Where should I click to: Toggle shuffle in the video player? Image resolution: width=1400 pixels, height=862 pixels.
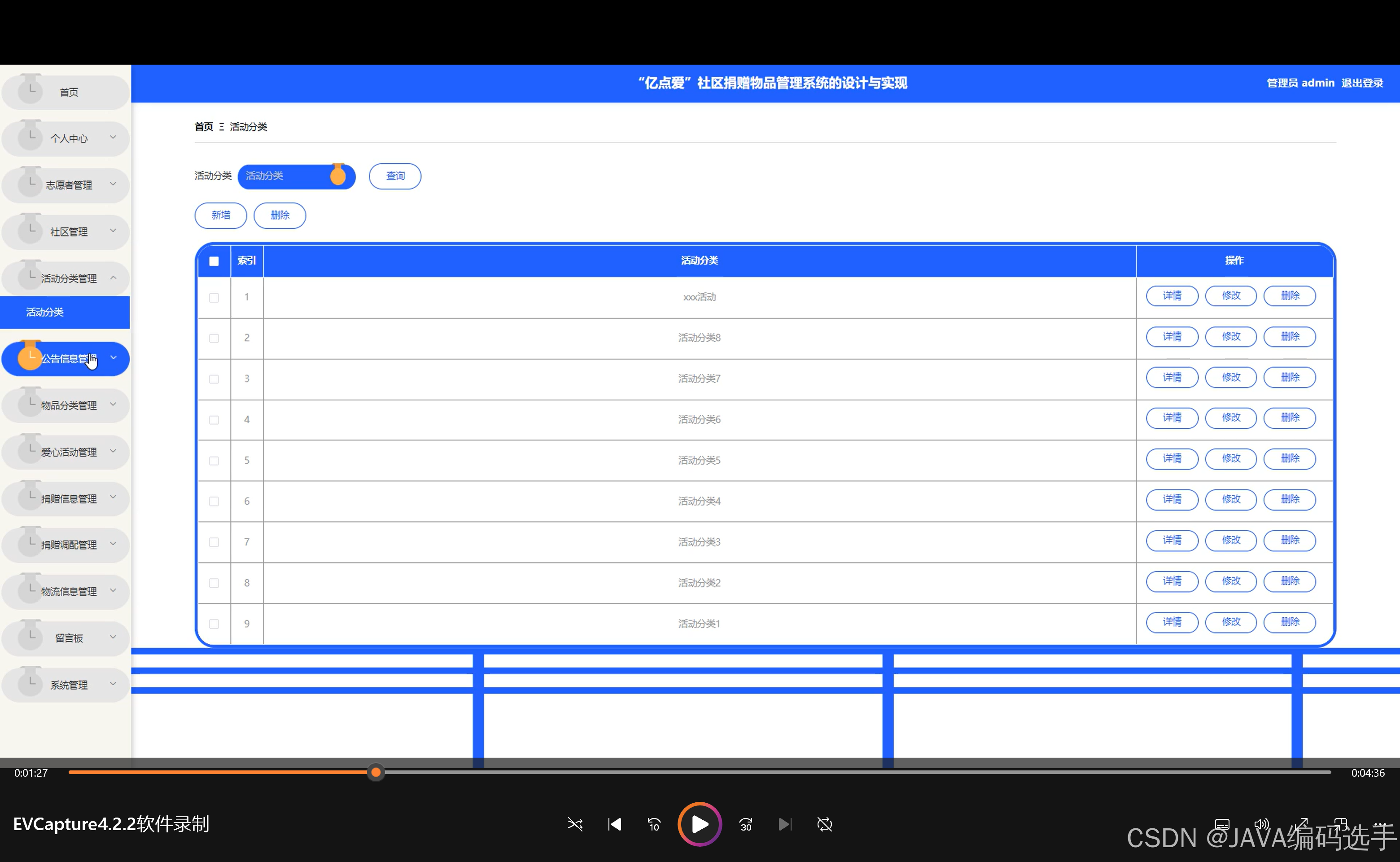pos(575,824)
